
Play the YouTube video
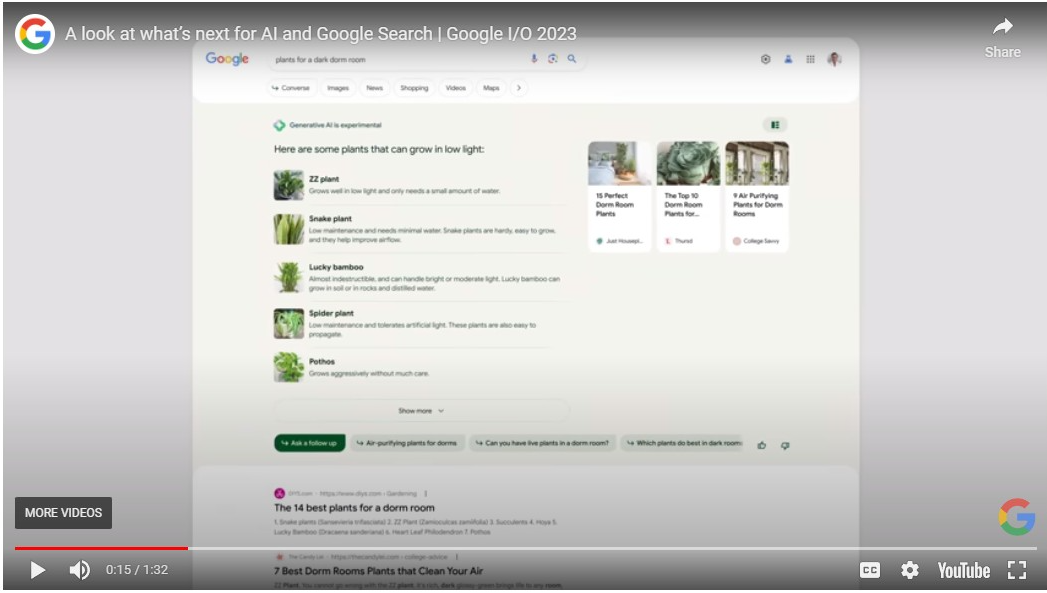click(x=37, y=570)
